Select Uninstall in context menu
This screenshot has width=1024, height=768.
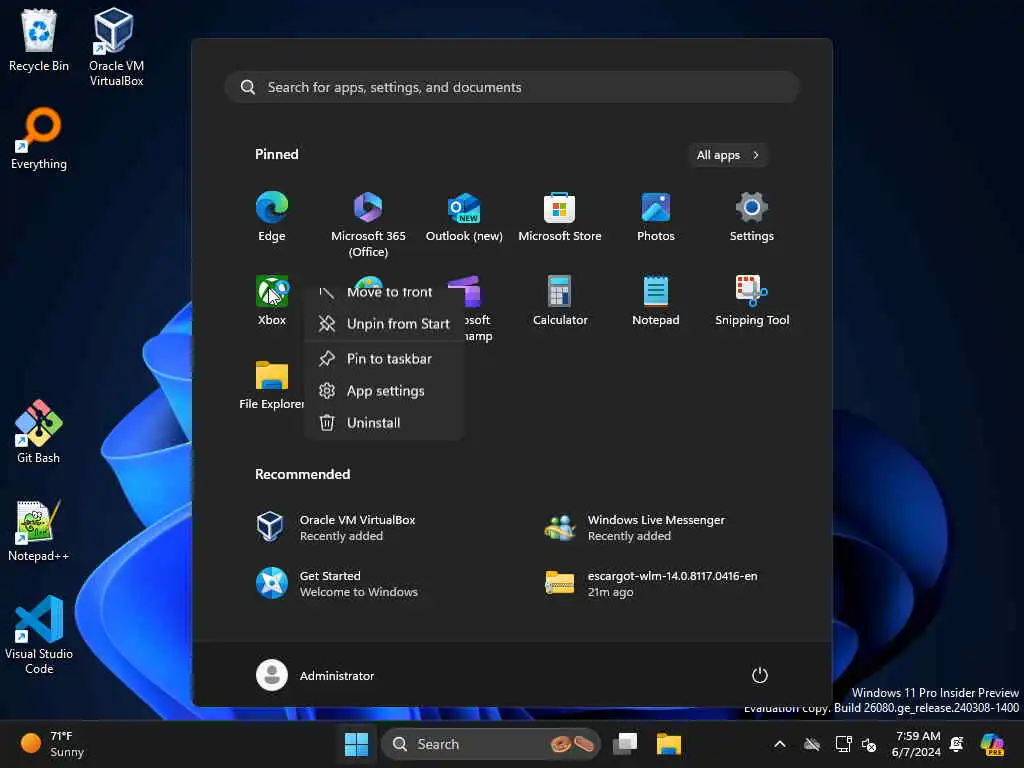coord(384,423)
